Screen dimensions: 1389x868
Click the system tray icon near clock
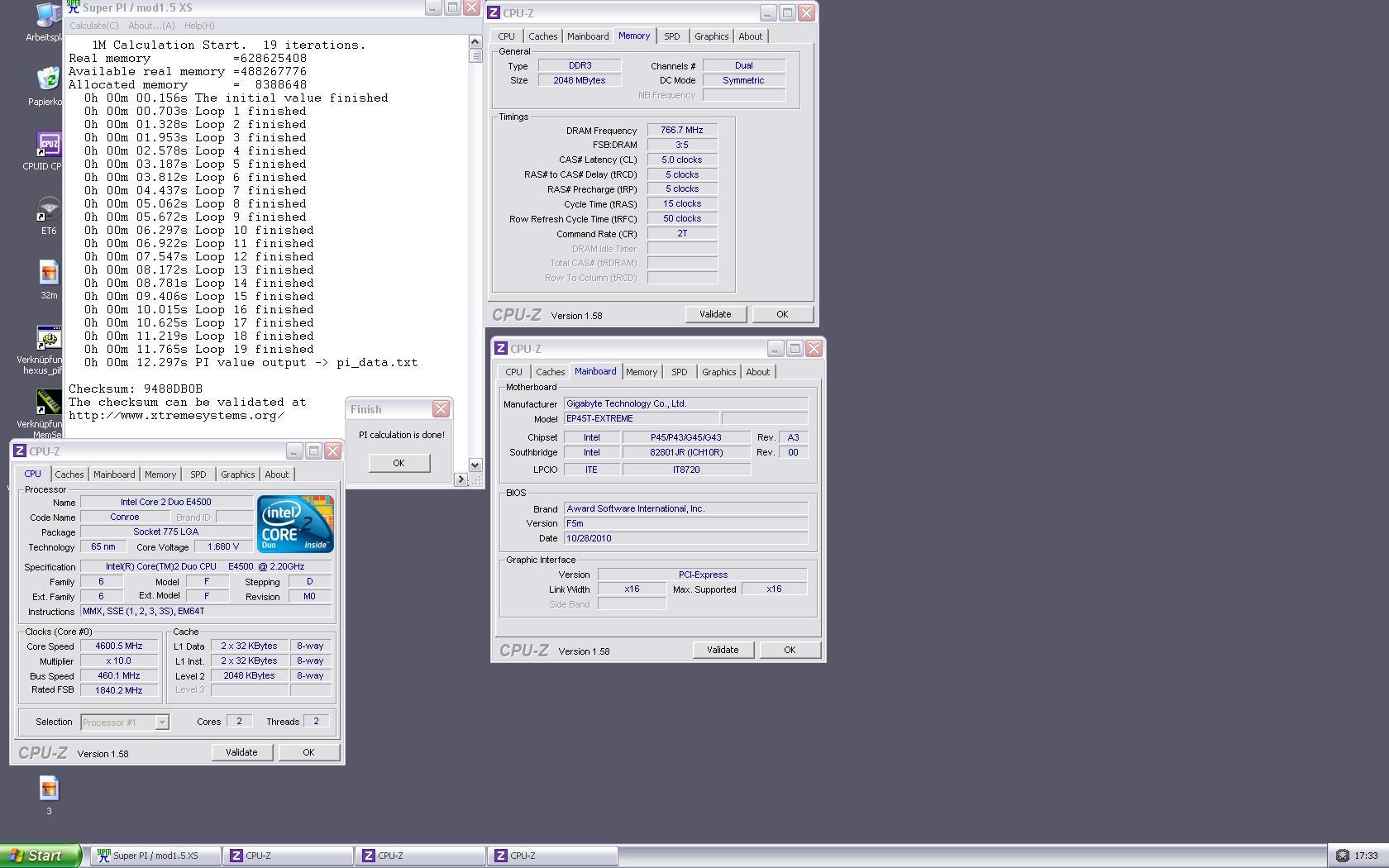(x=1342, y=856)
